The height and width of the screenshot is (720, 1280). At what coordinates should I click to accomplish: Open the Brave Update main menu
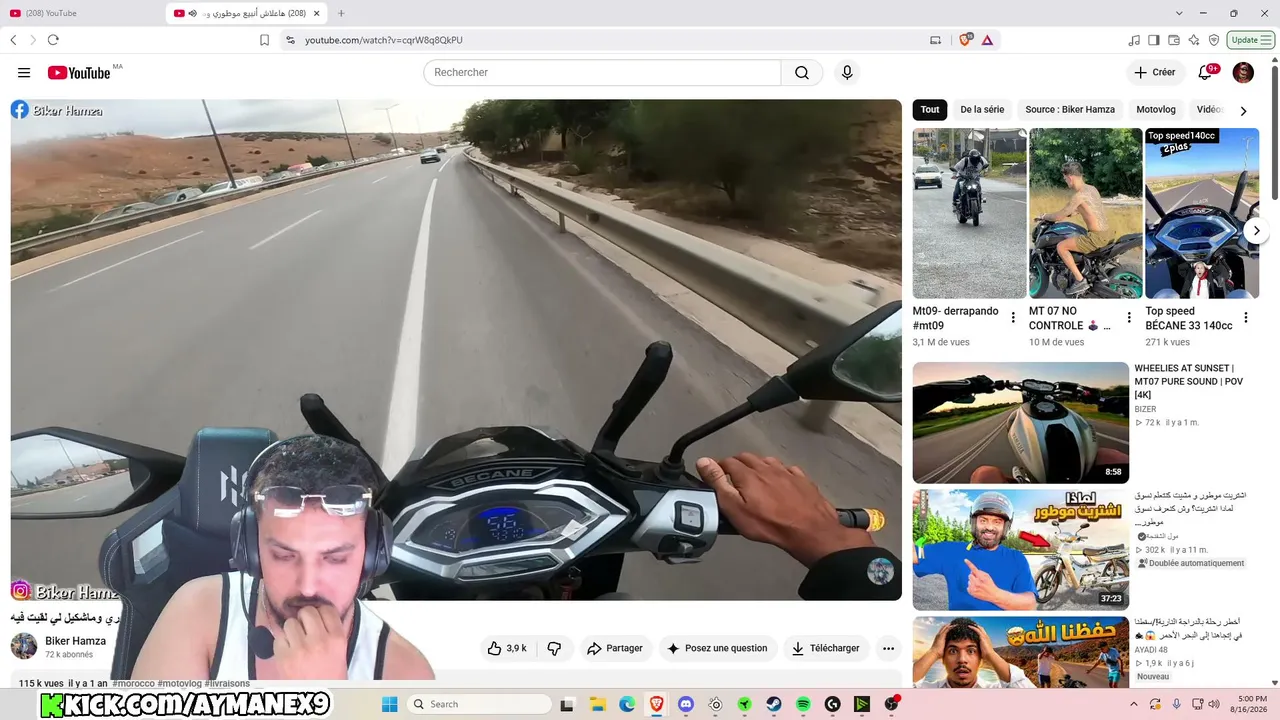pyautogui.click(x=1251, y=40)
